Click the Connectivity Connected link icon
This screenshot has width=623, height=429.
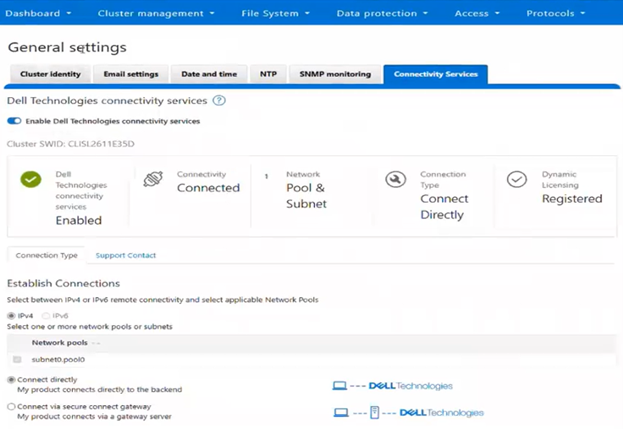[x=153, y=180]
